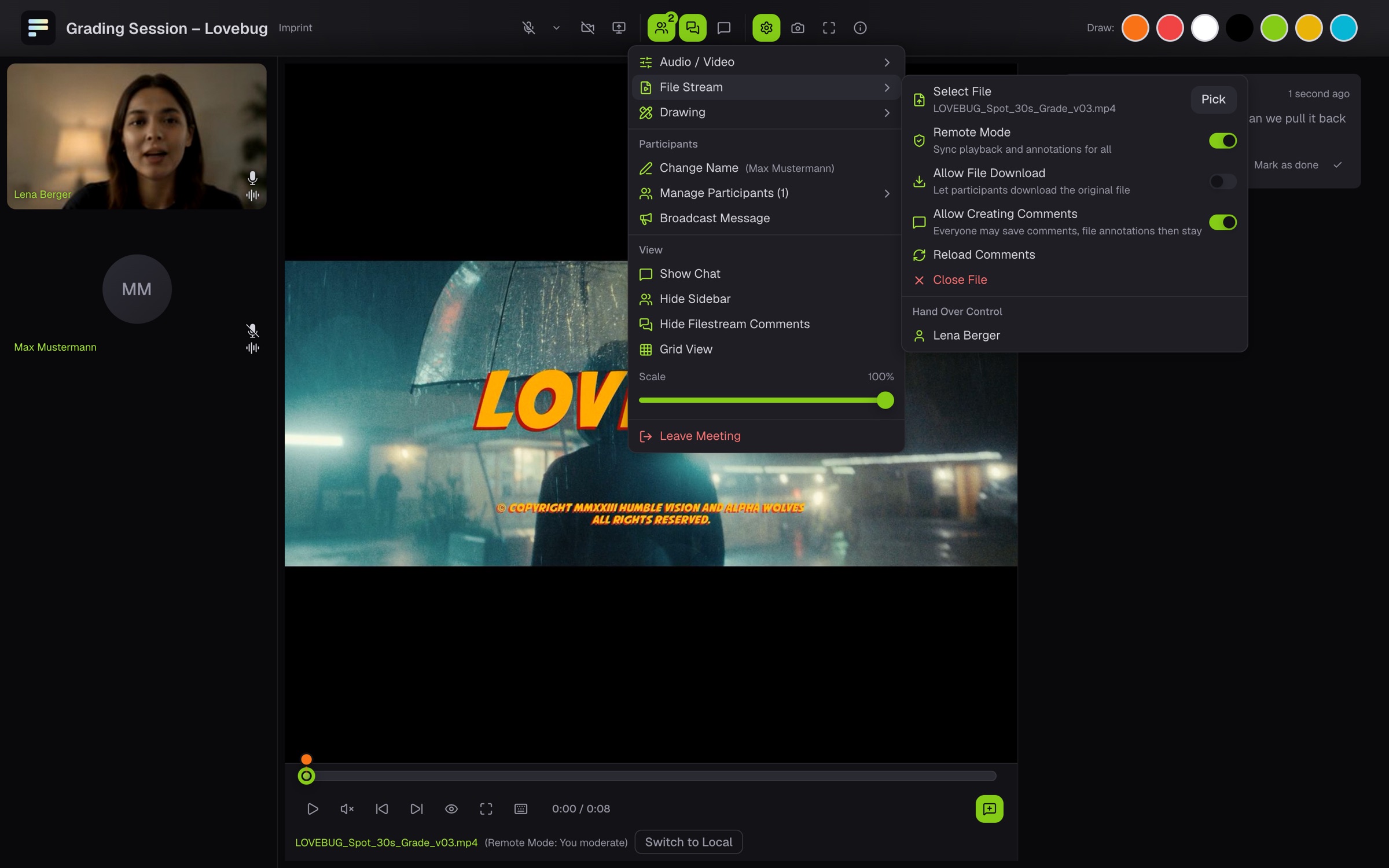Switch to Grid View
The image size is (1389, 868).
pos(766,349)
